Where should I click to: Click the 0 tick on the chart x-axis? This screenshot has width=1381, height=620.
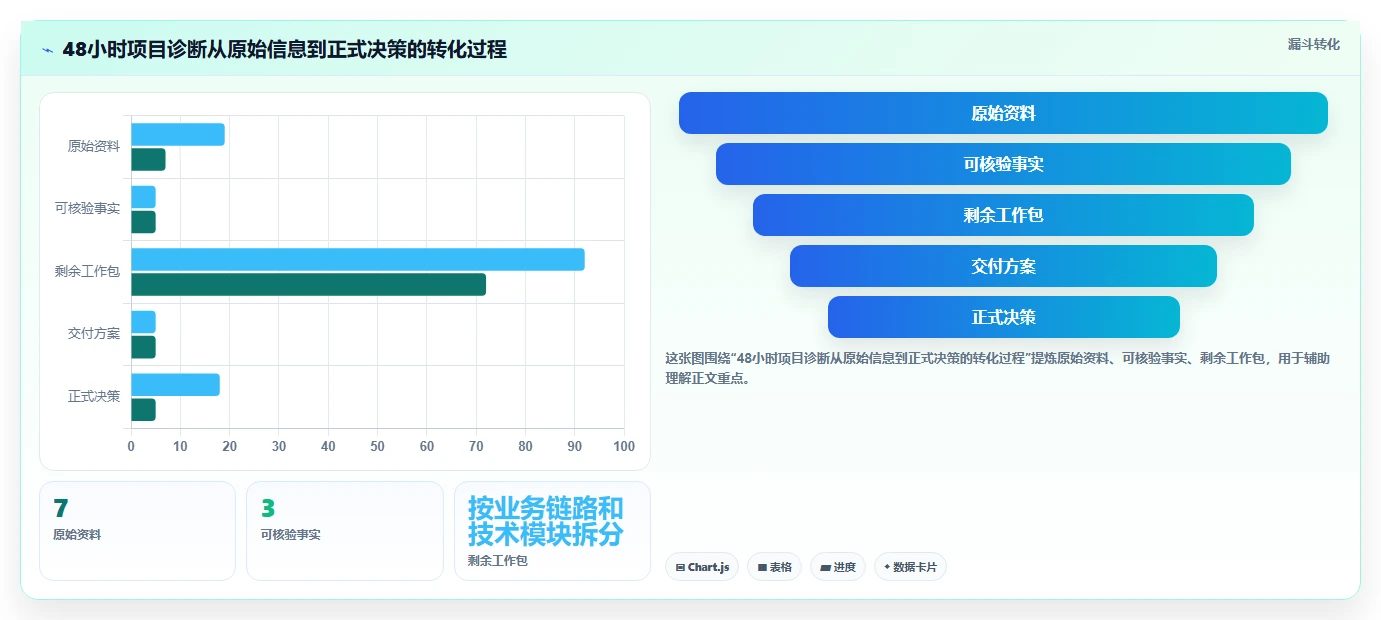131,446
